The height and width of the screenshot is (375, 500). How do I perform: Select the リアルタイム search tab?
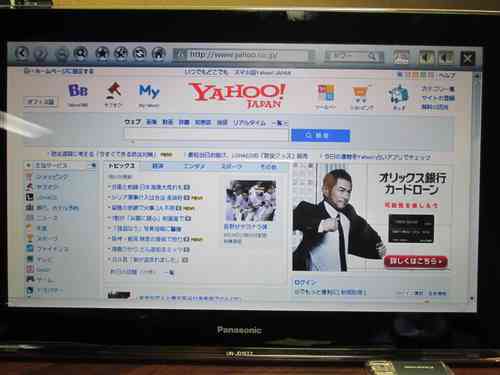(249, 123)
